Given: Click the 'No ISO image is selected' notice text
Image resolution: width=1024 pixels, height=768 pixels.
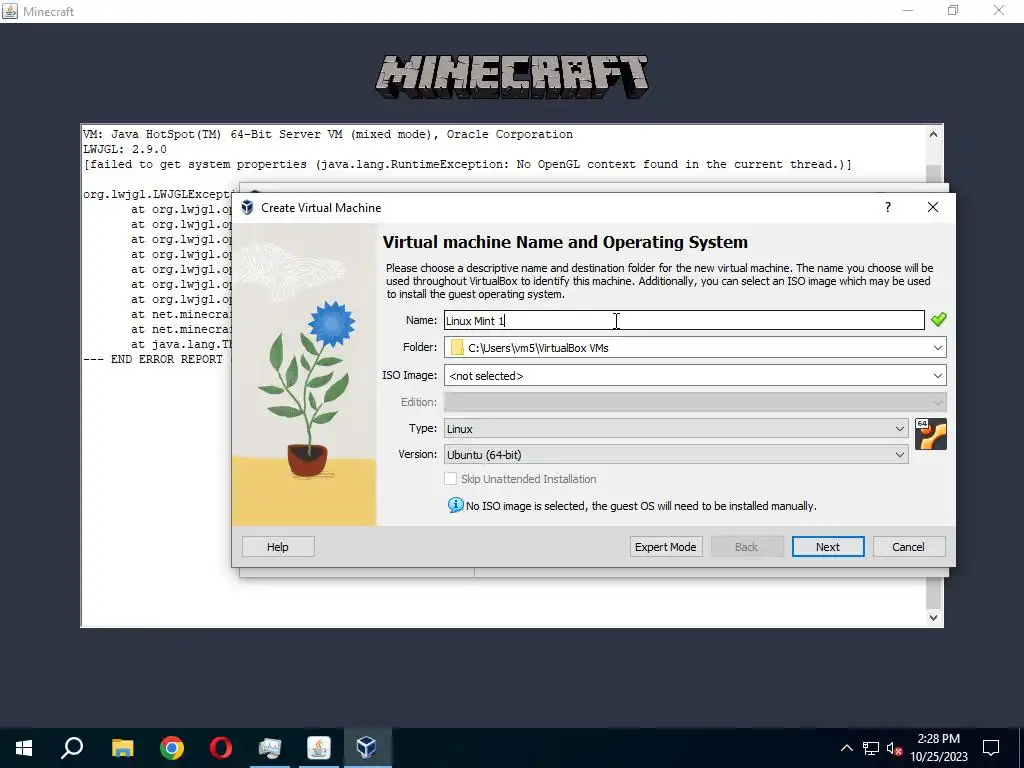Looking at the screenshot, I should pos(641,506).
